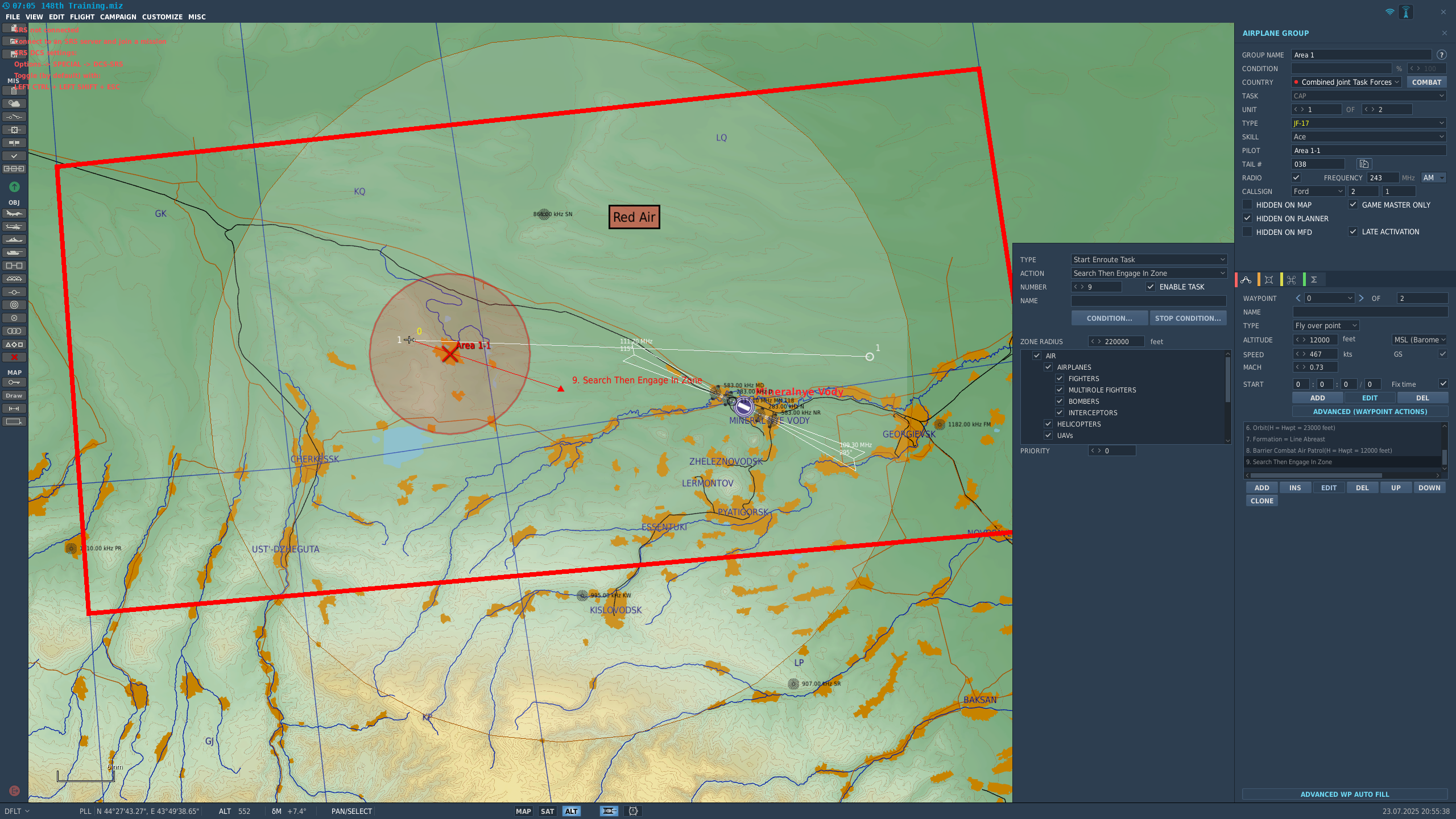Click the STOP CONDITION... button
Screen dimensions: 1456x819
tap(1188, 318)
